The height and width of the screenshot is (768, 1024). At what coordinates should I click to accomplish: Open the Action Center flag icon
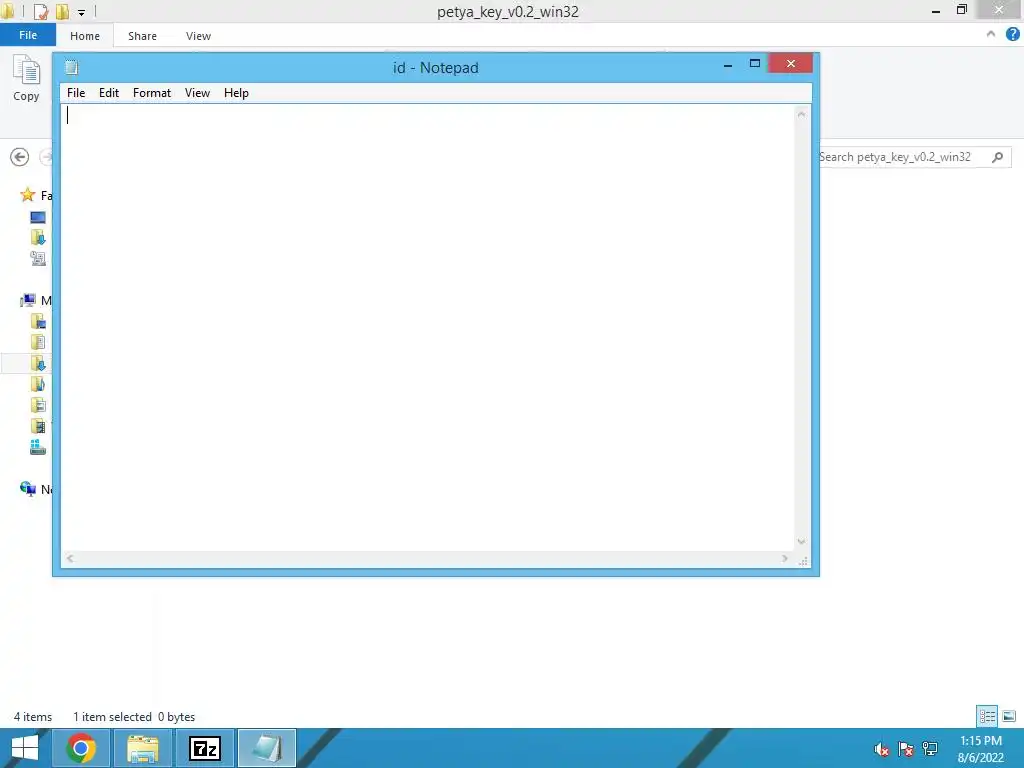point(905,749)
